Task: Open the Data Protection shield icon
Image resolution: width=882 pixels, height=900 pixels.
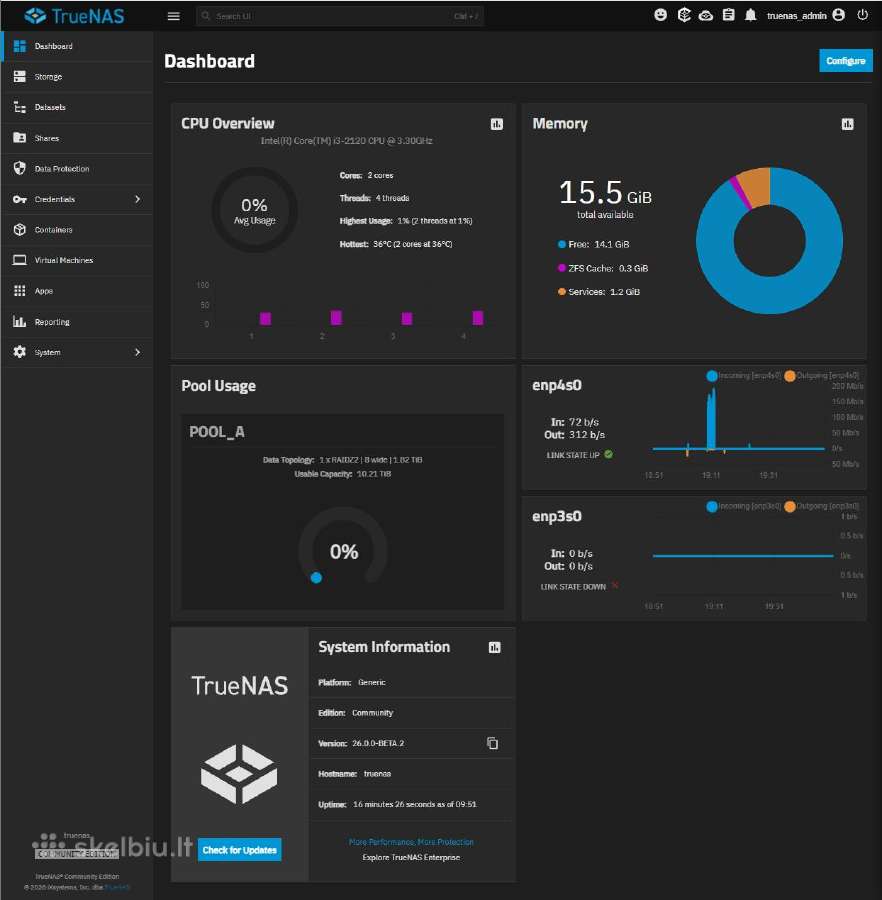Action: [20, 168]
